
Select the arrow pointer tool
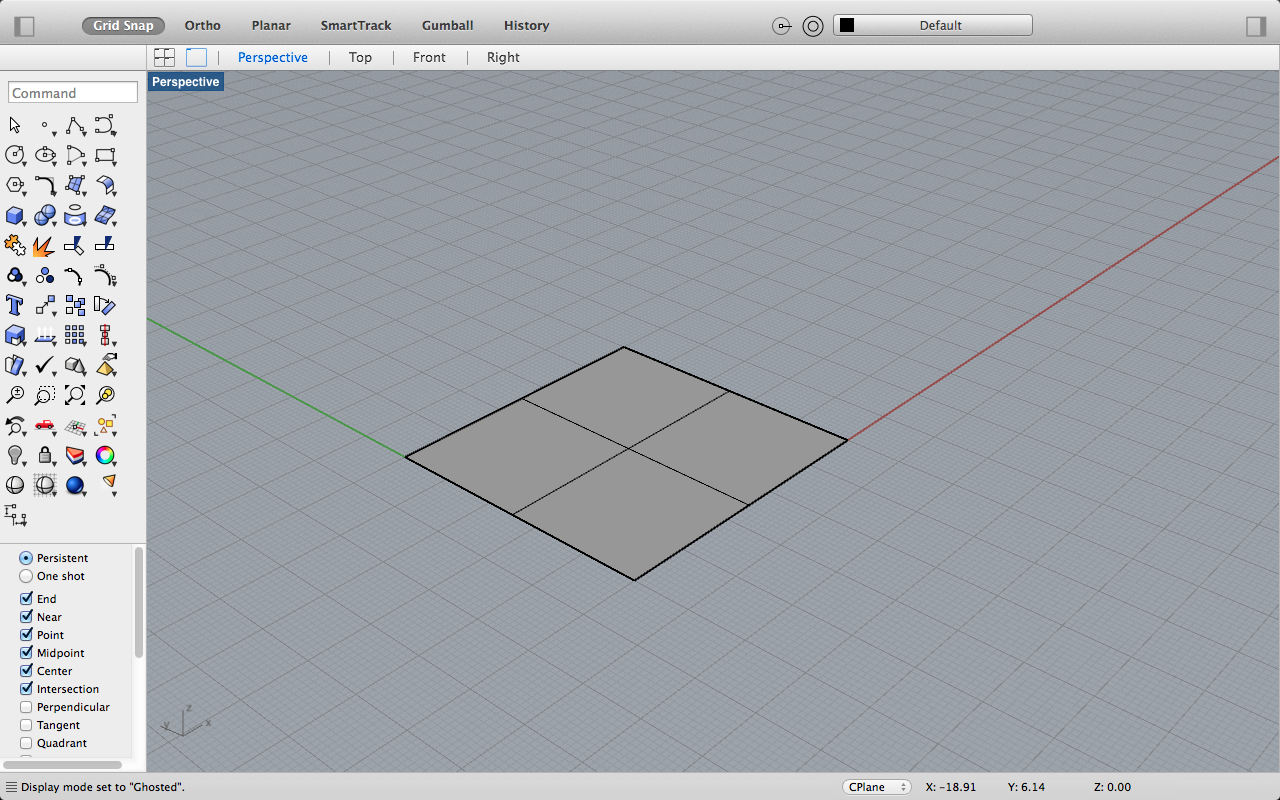point(15,126)
